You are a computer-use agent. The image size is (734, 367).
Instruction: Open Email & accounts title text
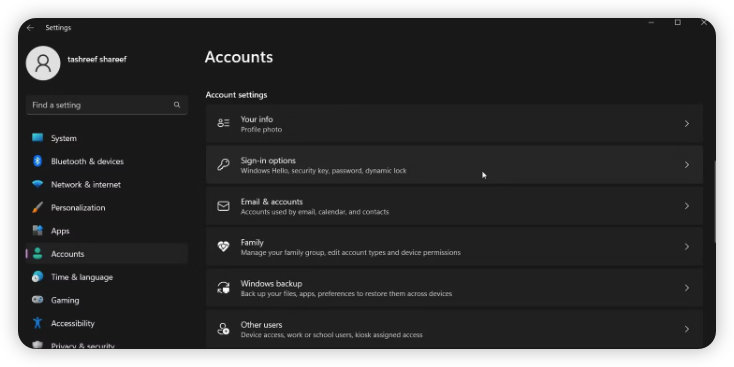(272, 202)
